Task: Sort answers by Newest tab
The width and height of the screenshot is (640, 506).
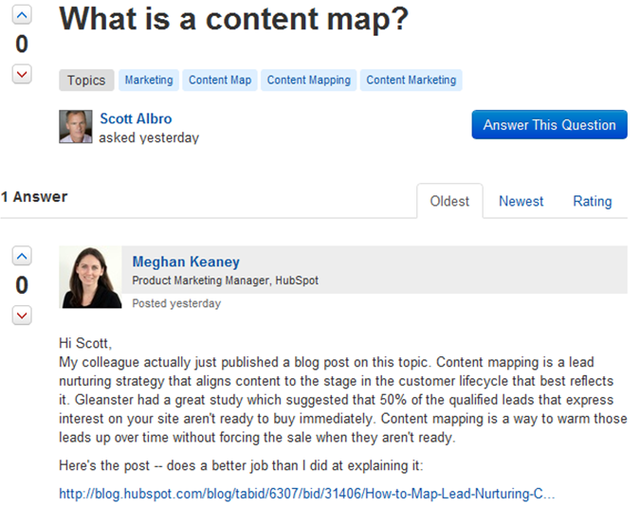Action: tap(521, 201)
